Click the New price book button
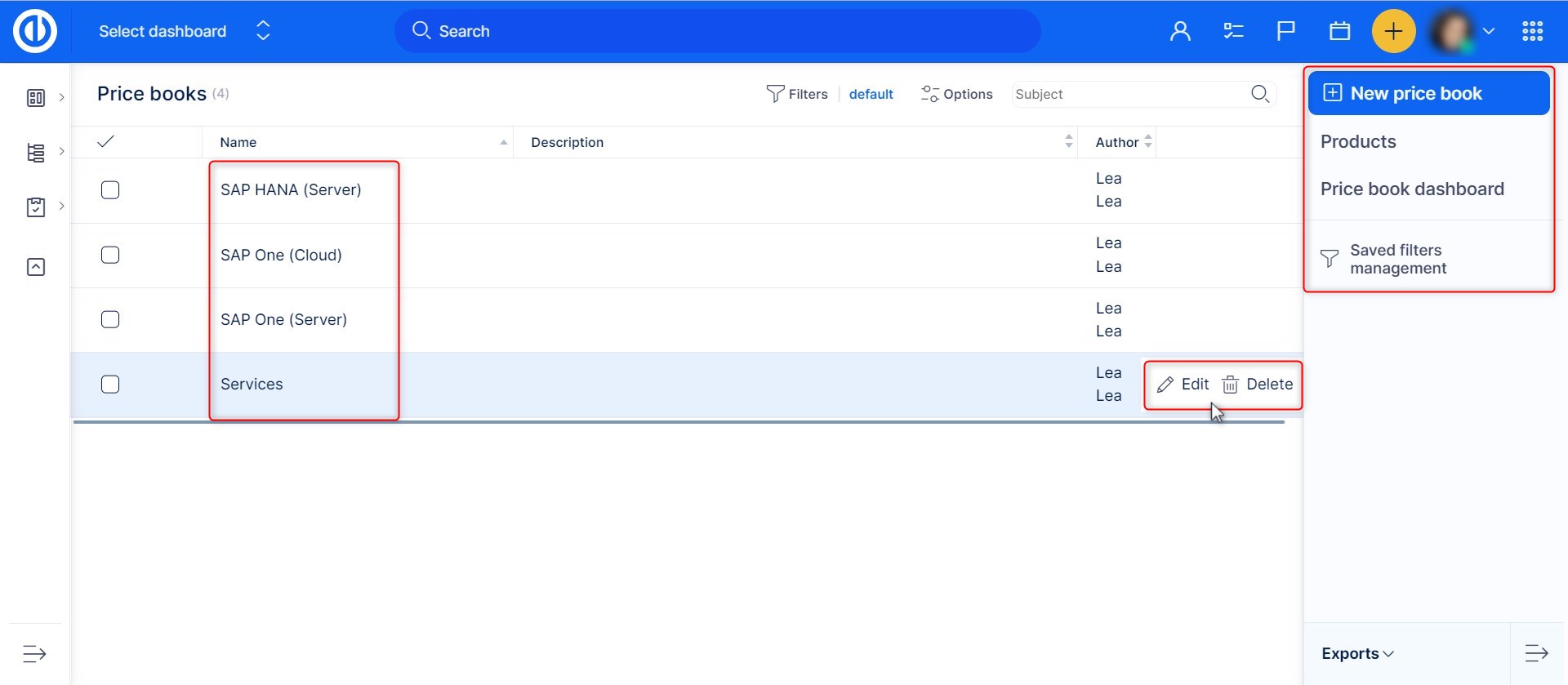 pyautogui.click(x=1428, y=93)
